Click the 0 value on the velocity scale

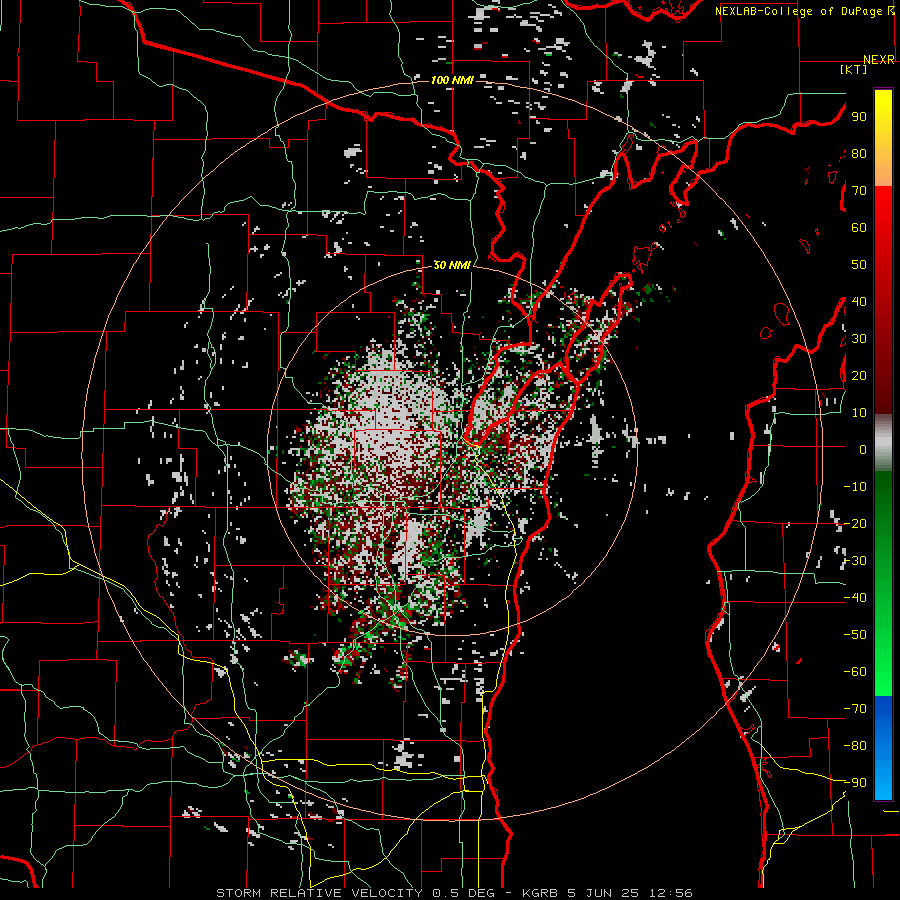point(863,450)
